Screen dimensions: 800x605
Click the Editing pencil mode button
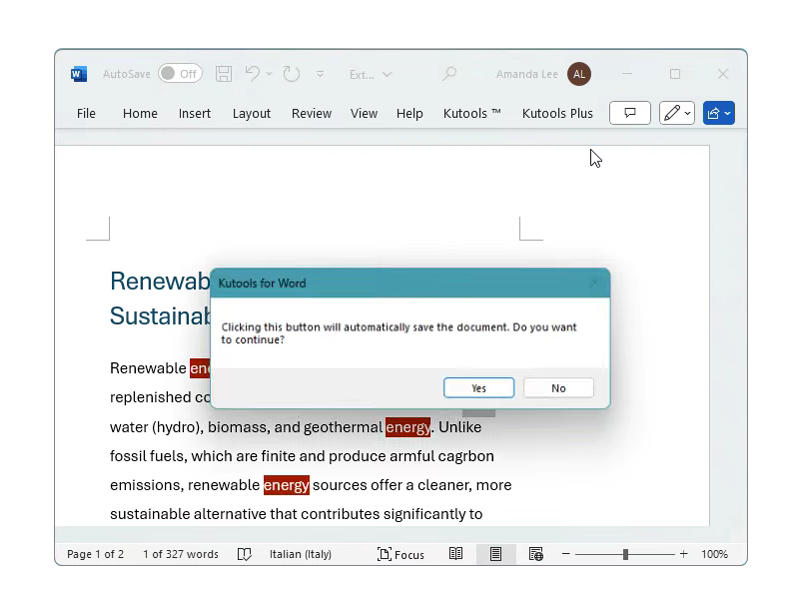(677, 113)
